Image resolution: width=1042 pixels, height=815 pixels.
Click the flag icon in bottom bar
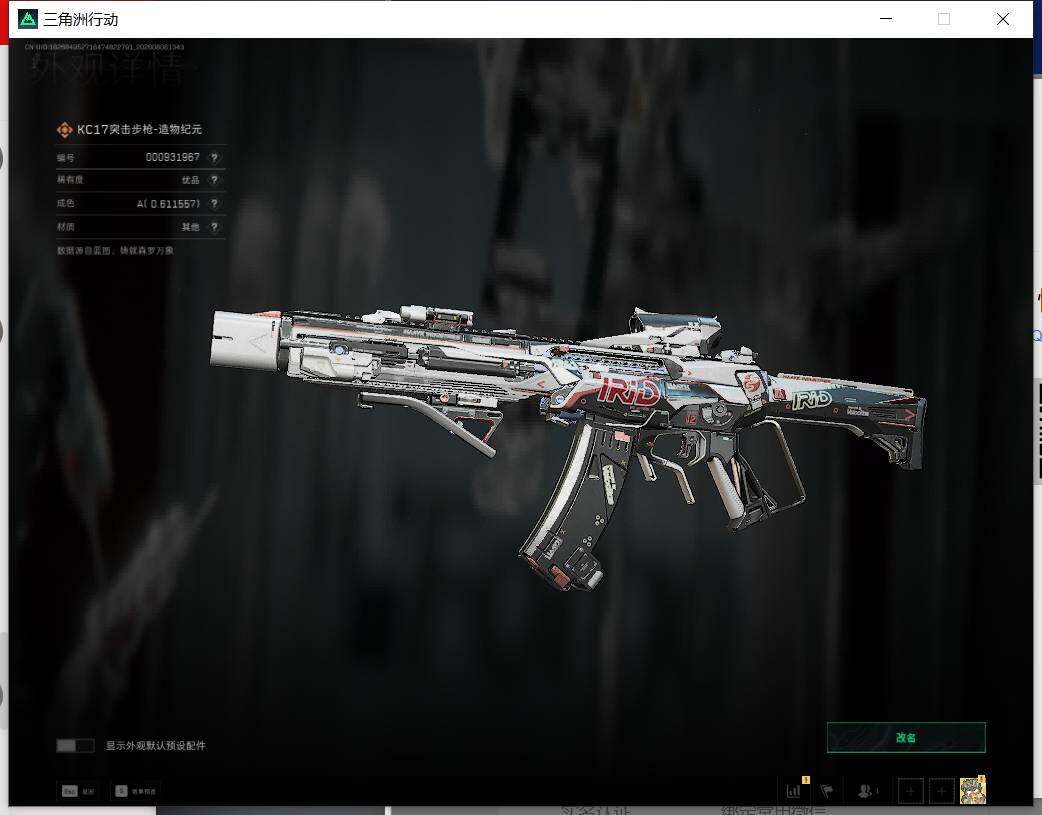(827, 791)
